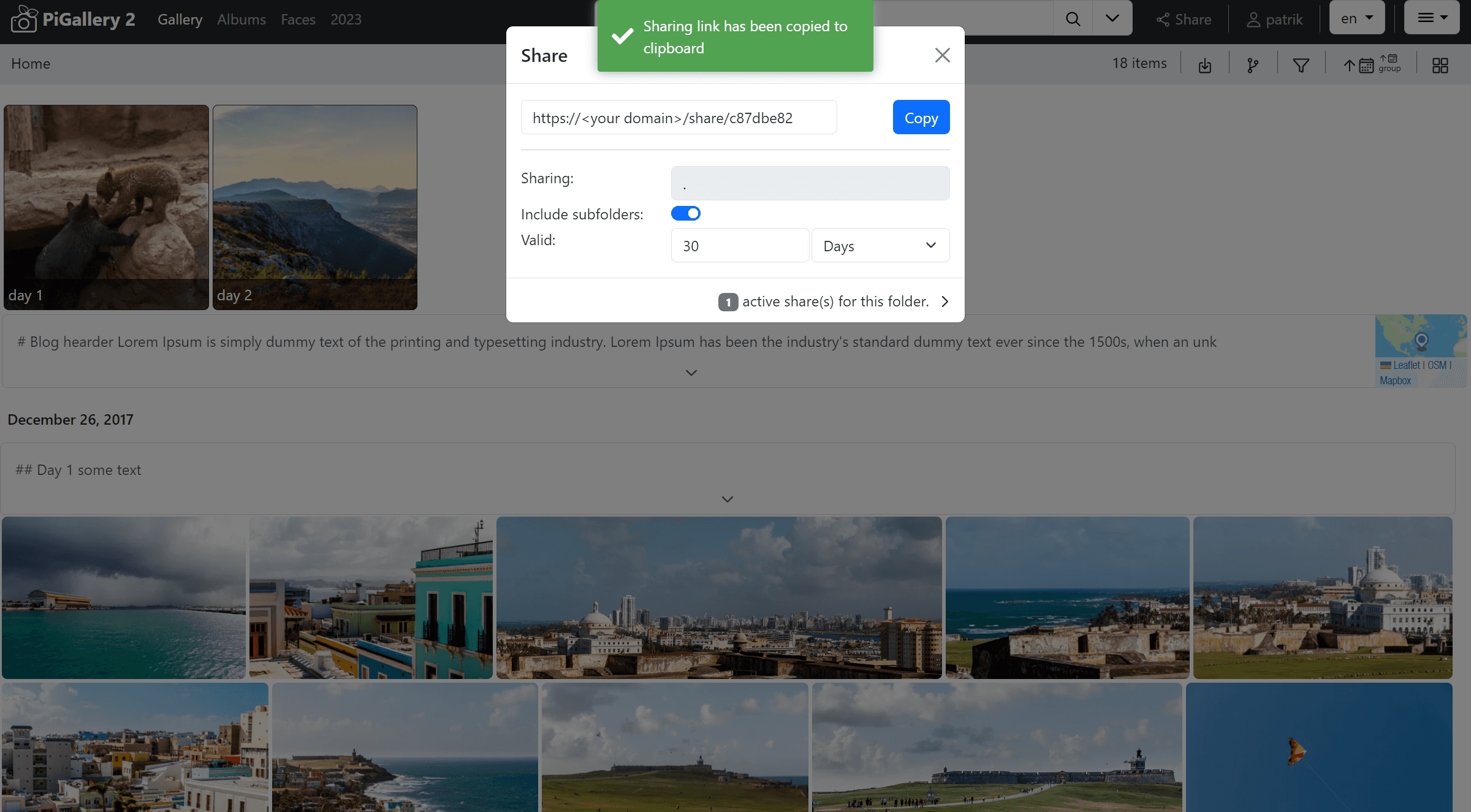Click the PiGallery 2 camera logo
Image resolution: width=1471 pixels, height=812 pixels.
24,19
